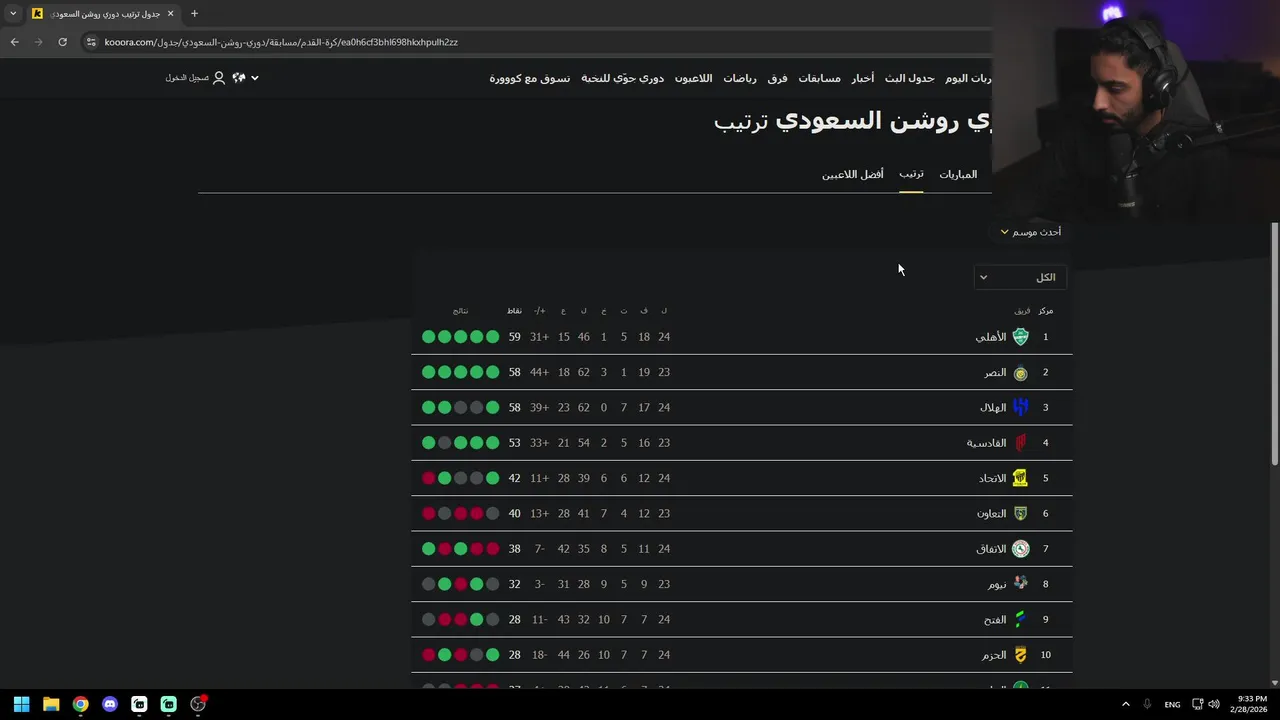1280x720 pixels.
Task: Click the Al-Hilal club crest in row 3
Action: pos(1020,408)
